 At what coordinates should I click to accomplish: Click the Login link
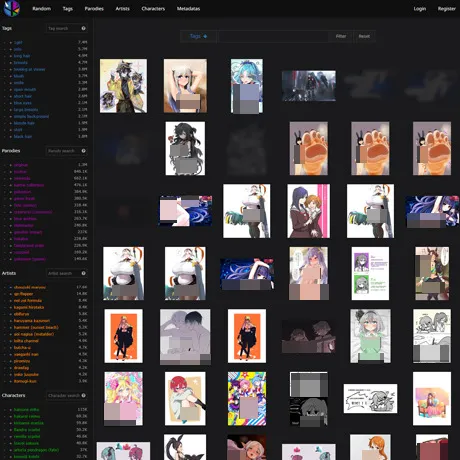[x=420, y=9]
